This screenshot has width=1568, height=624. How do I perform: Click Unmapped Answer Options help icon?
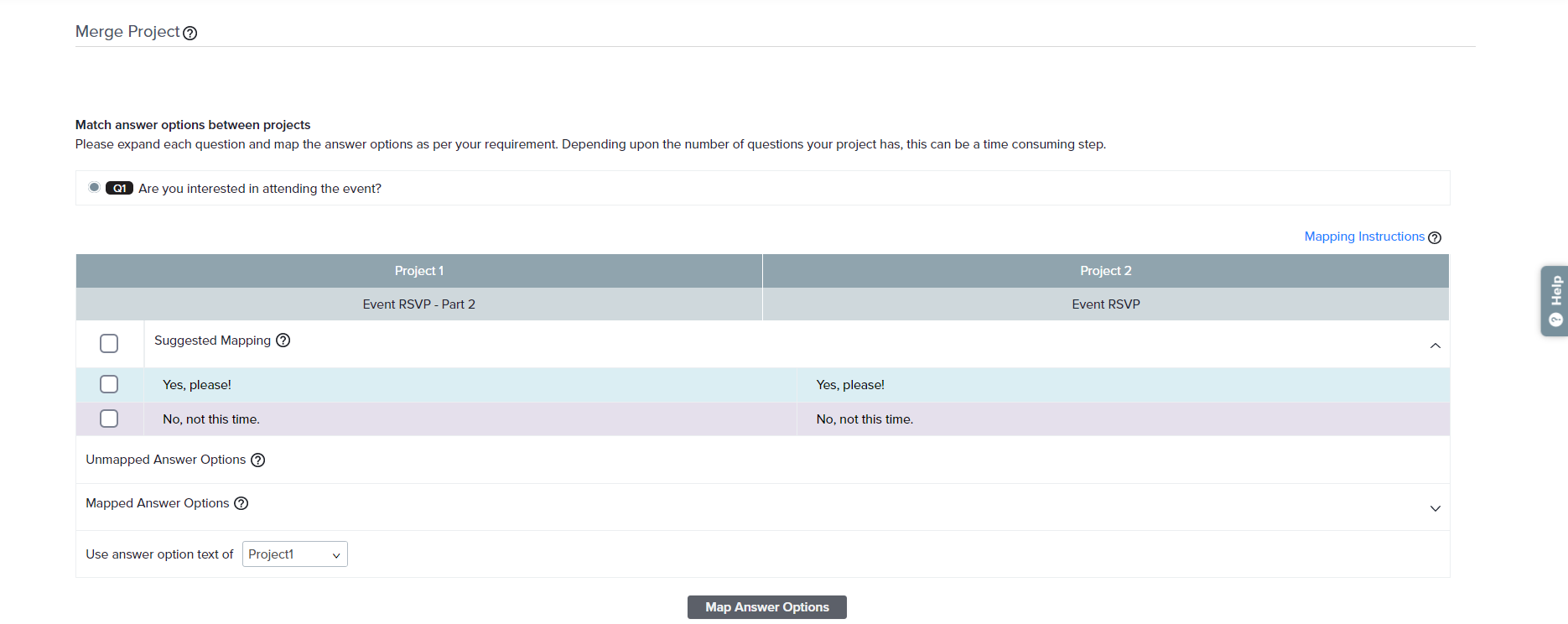tap(258, 460)
